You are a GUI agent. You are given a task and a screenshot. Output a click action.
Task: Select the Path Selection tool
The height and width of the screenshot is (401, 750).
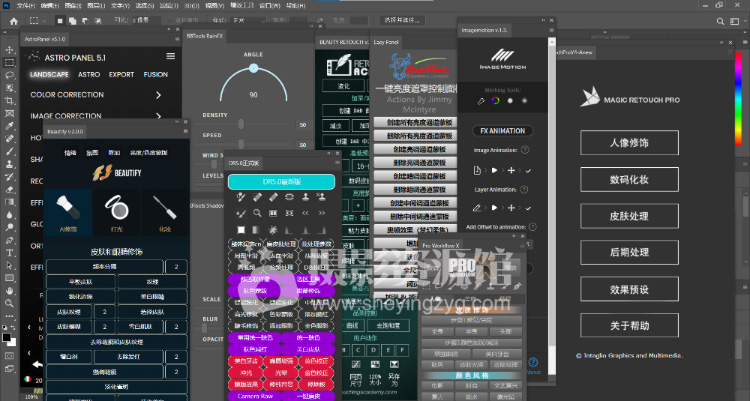point(9,265)
